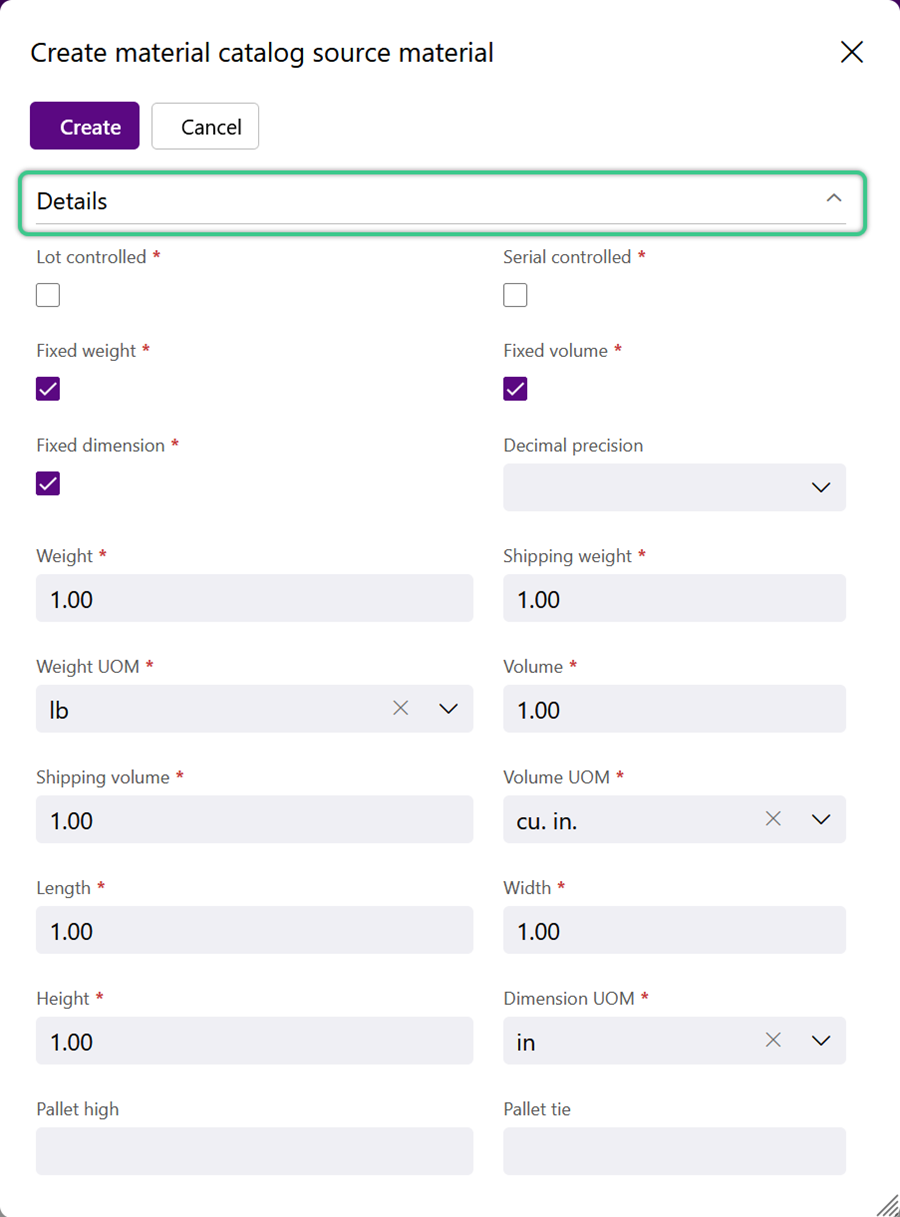This screenshot has height=1217, width=900.
Task: Clear the Weight UOM lb selection
Action: [x=401, y=708]
